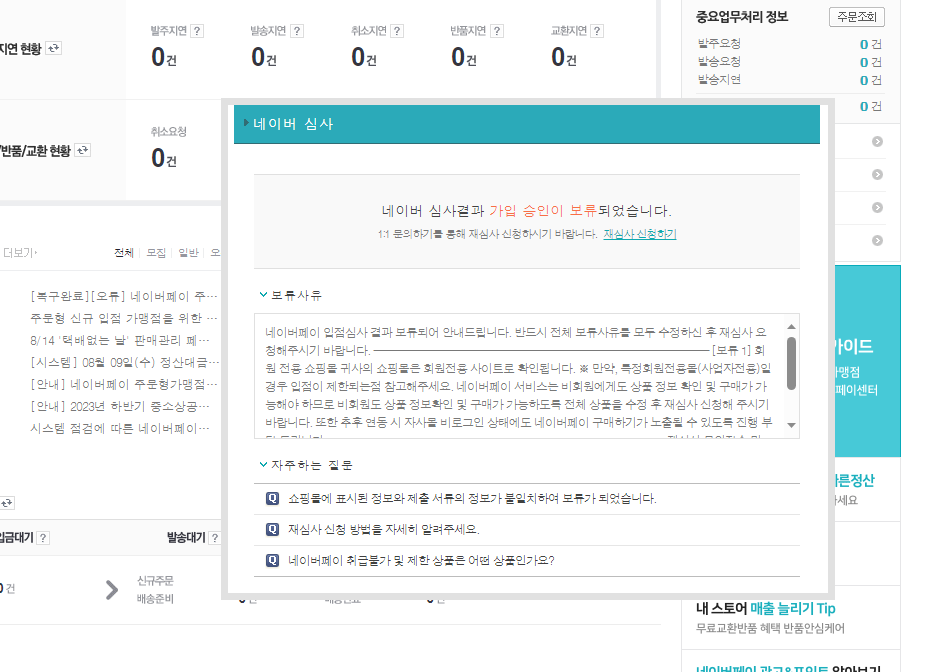Open notice [시스템] 08월 09일(수) 정산대금
Screen dimensions: 948x672
click(x=124, y=362)
